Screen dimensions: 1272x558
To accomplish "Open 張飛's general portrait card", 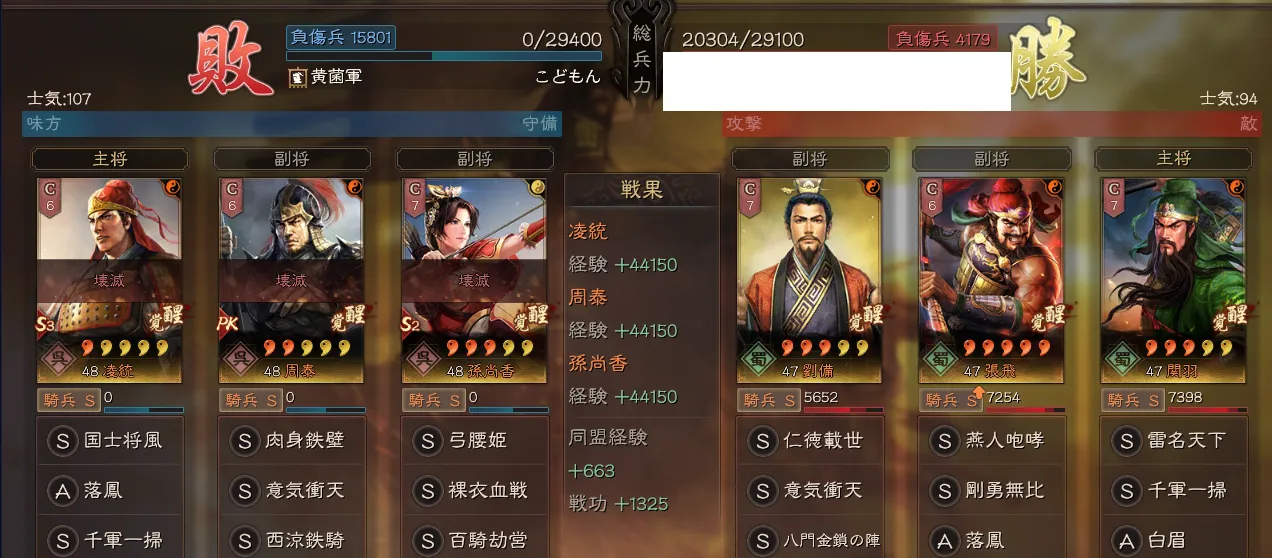I will (991, 281).
